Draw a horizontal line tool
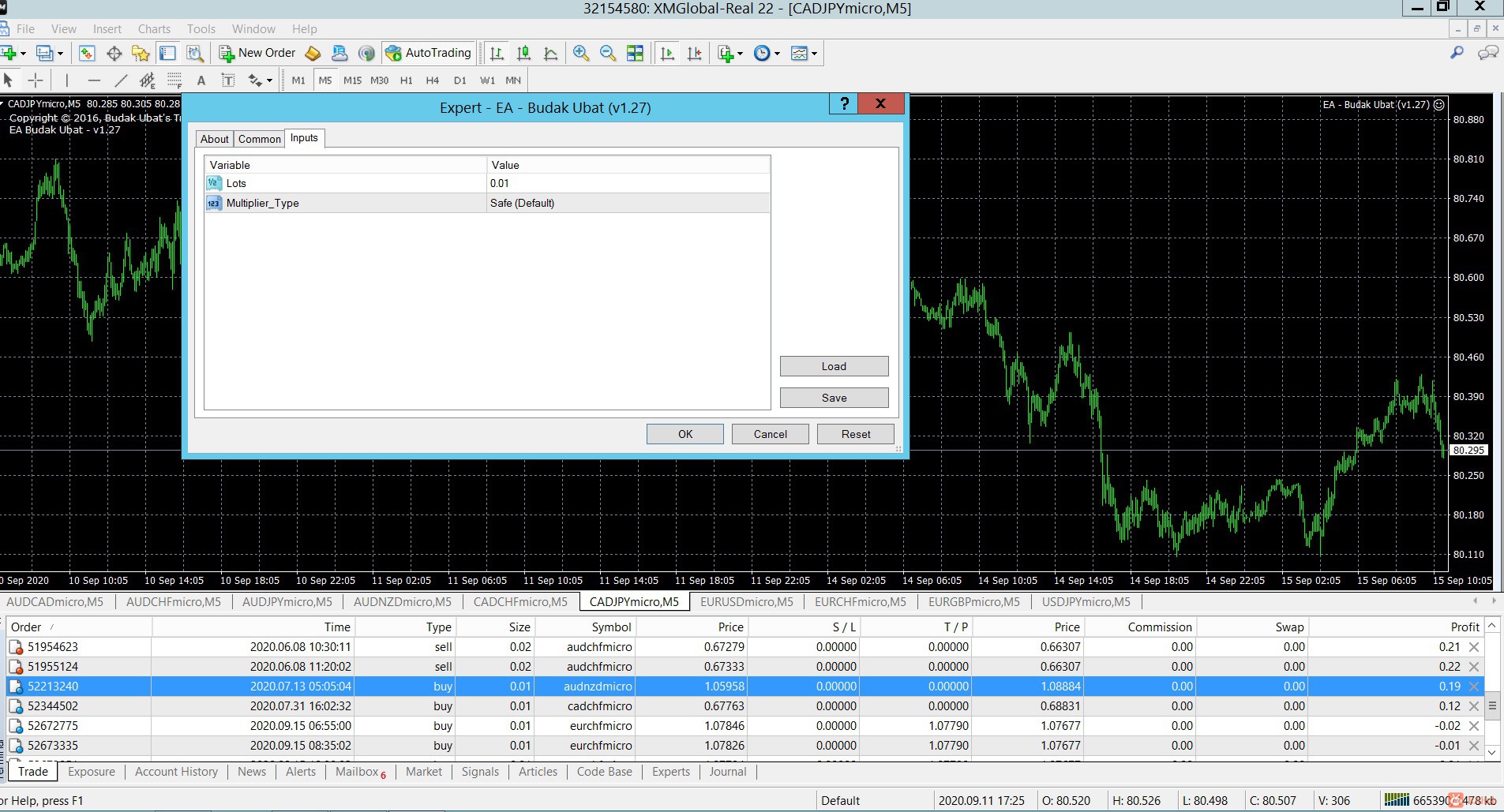The height and width of the screenshot is (812, 1504). pyautogui.click(x=94, y=80)
